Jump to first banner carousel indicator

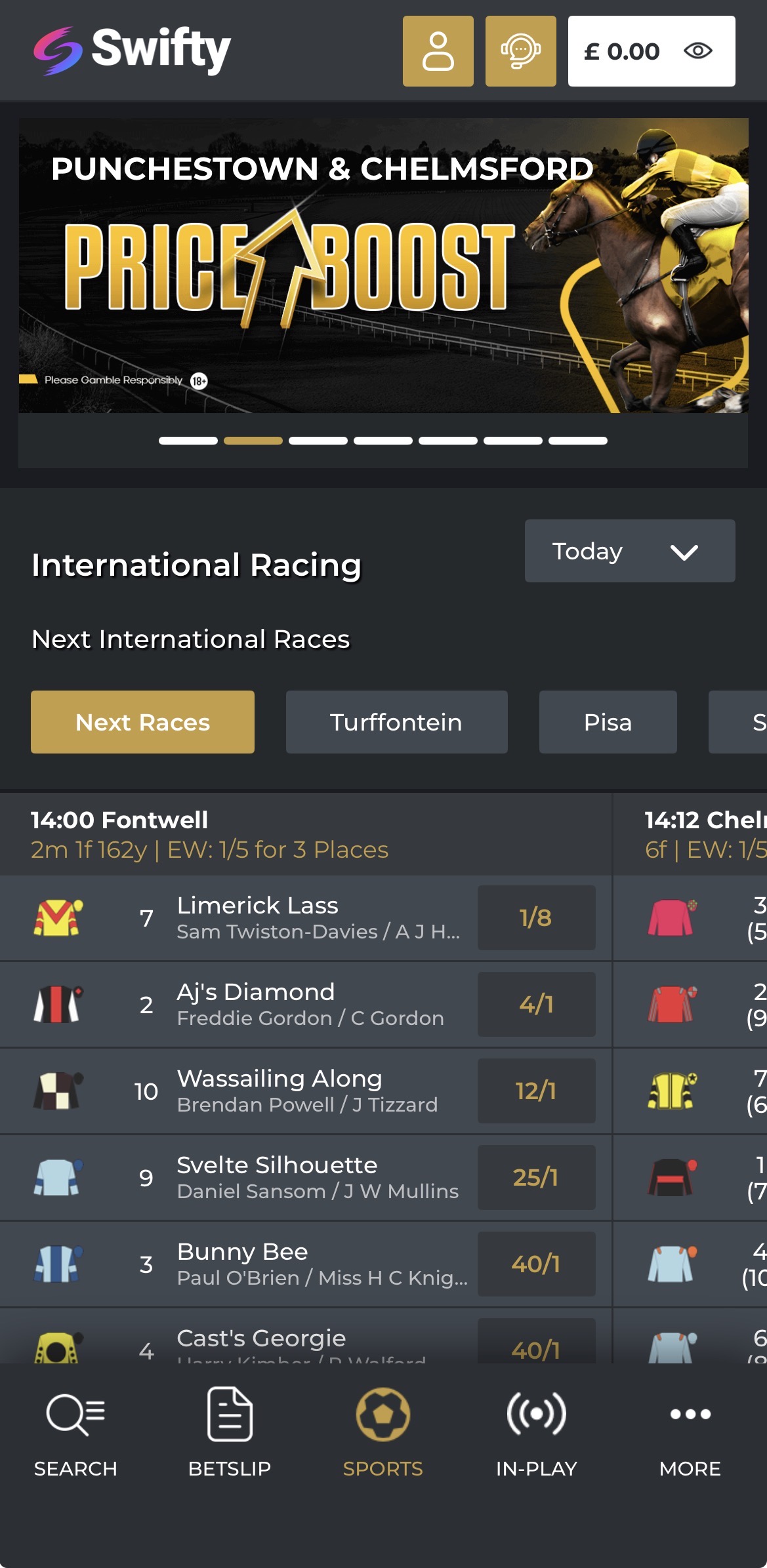188,441
